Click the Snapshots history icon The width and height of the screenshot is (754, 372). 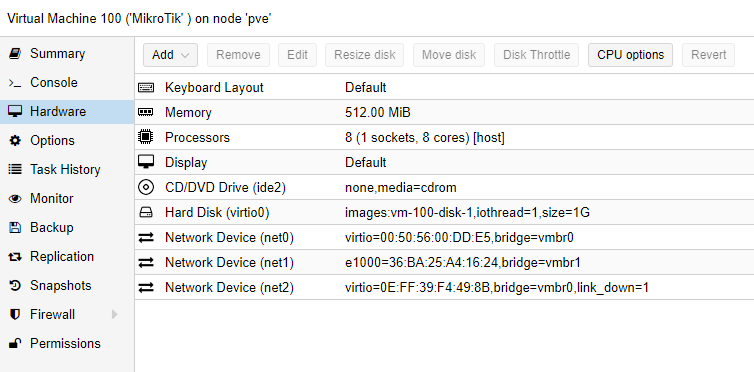15,285
